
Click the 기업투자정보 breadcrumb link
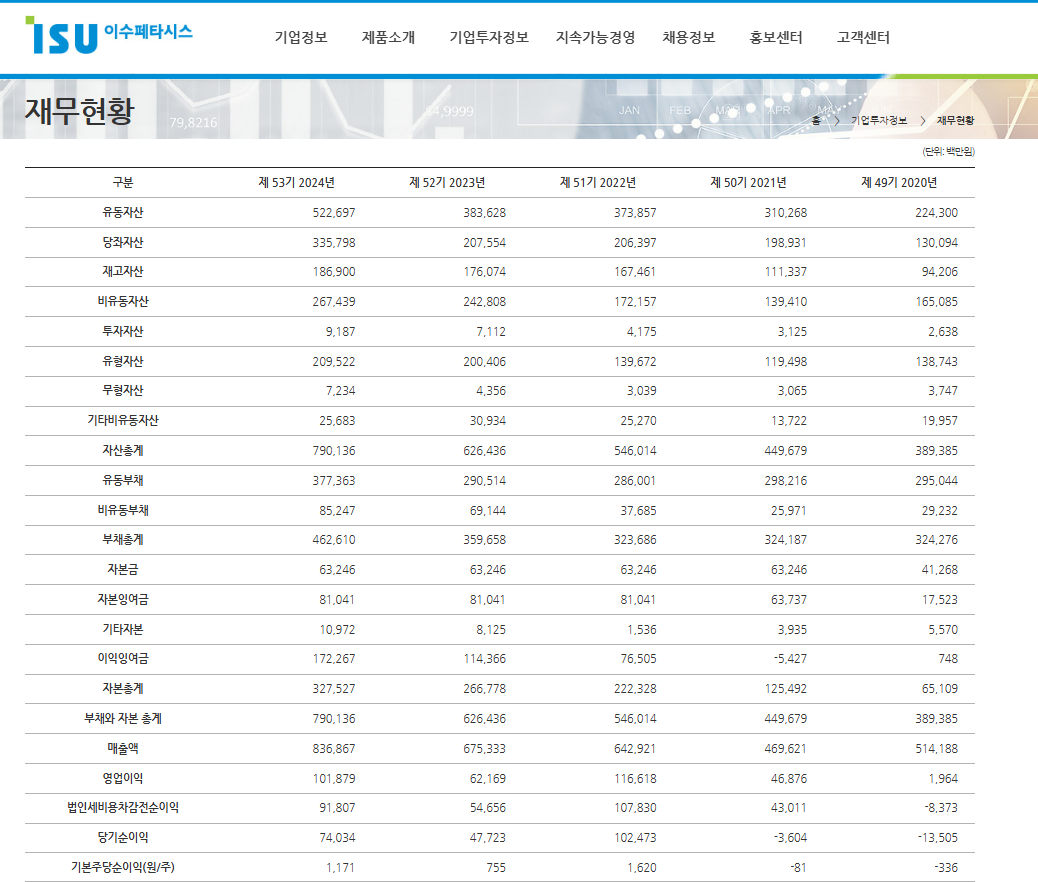point(878,118)
